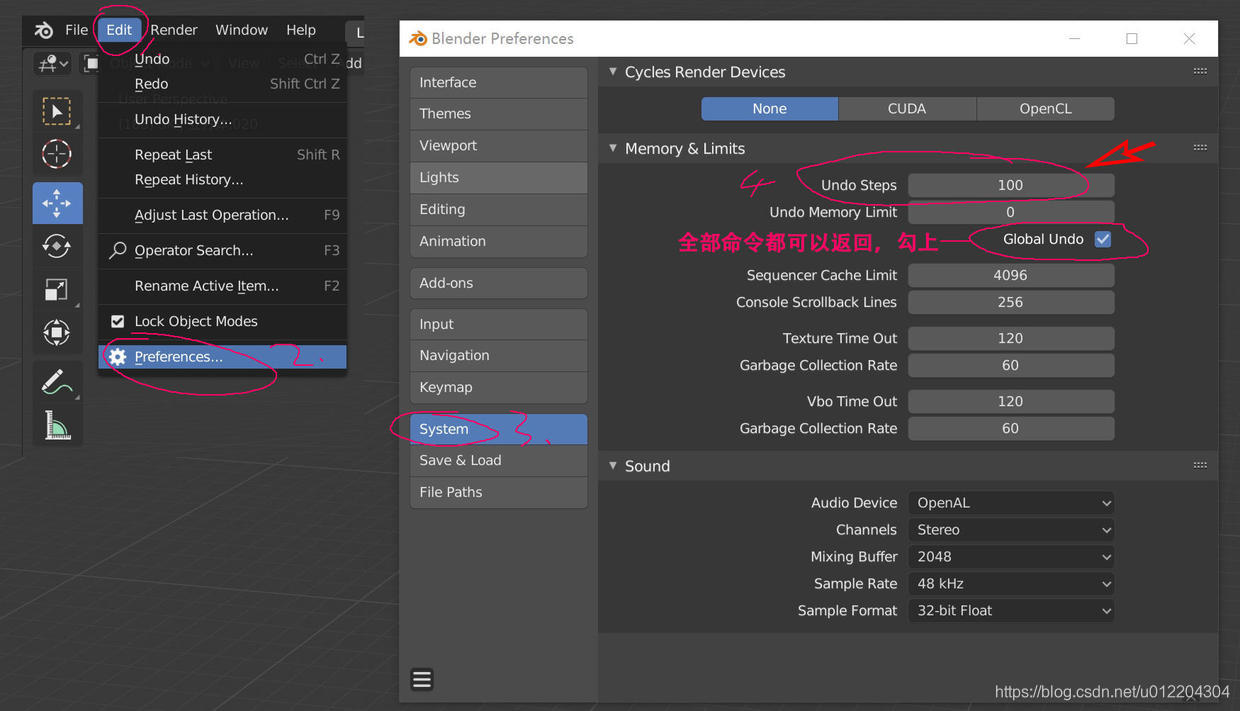Image resolution: width=1240 pixels, height=711 pixels.
Task: Open the File Paths preferences section
Action: point(499,492)
